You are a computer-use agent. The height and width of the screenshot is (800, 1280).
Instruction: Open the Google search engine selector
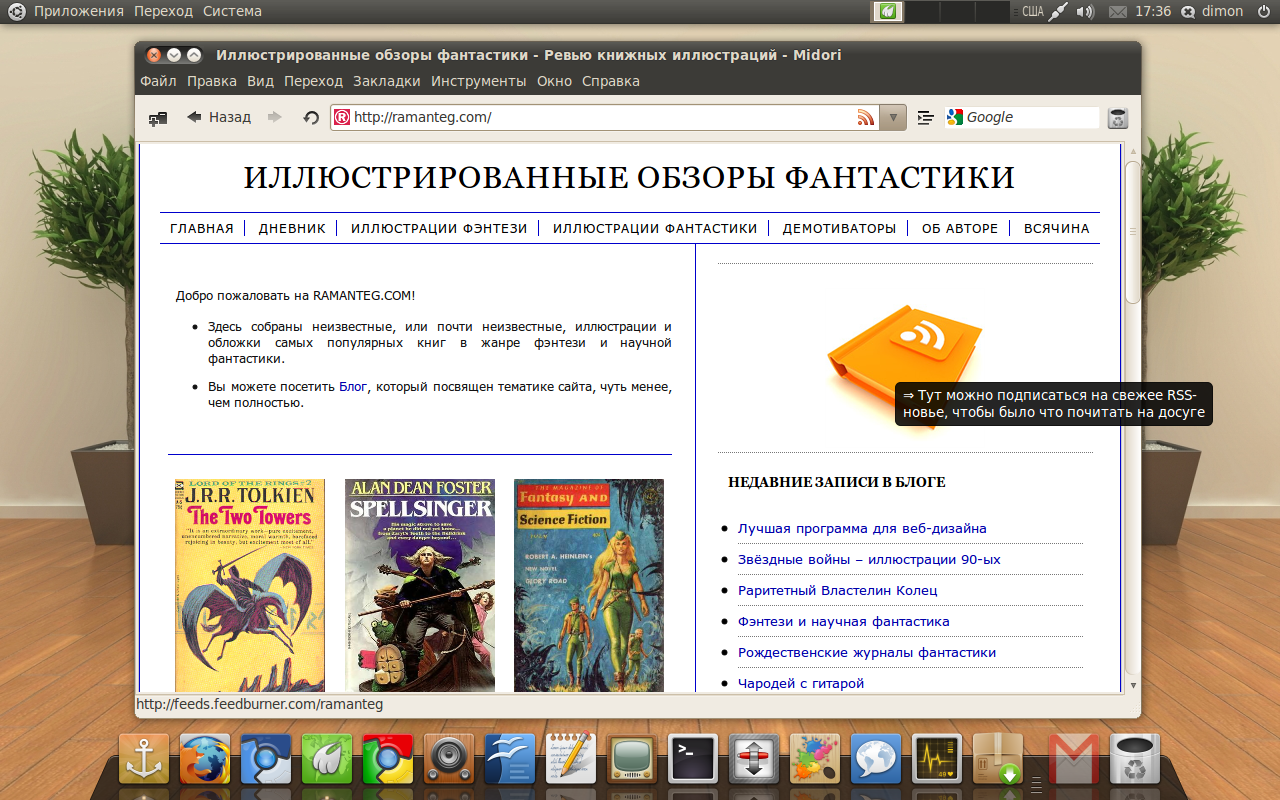click(955, 118)
